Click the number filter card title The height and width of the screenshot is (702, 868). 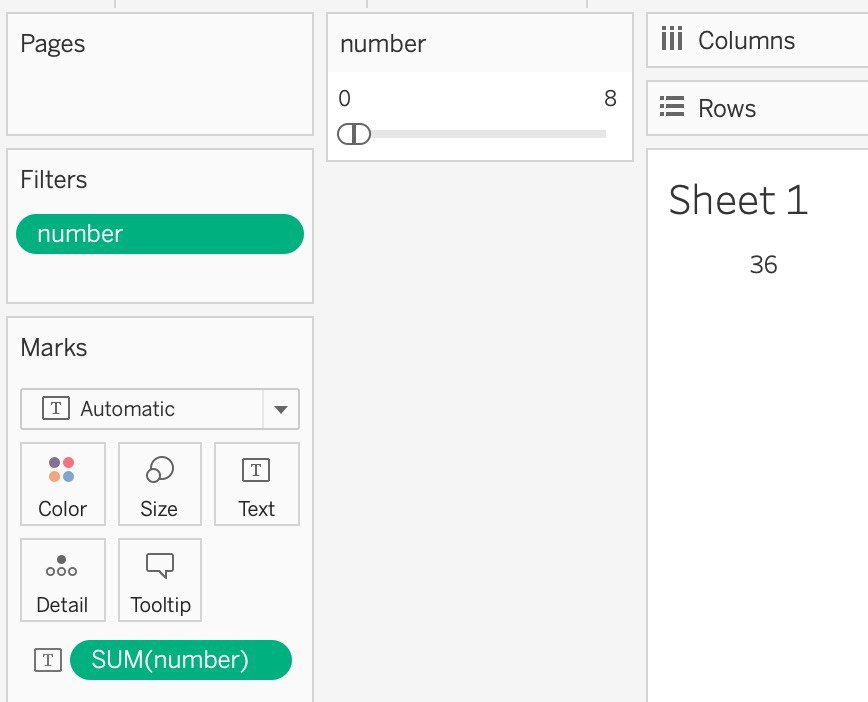tap(383, 44)
